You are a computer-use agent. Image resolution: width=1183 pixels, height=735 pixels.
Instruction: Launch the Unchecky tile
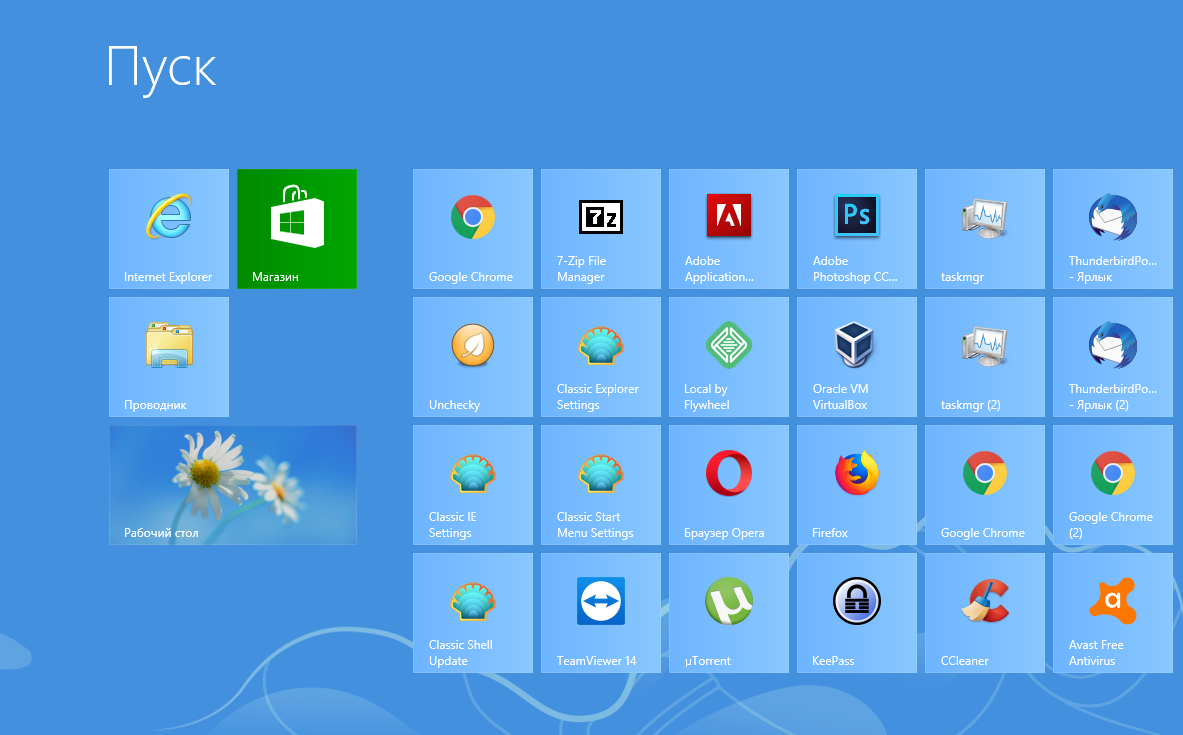[x=473, y=357]
